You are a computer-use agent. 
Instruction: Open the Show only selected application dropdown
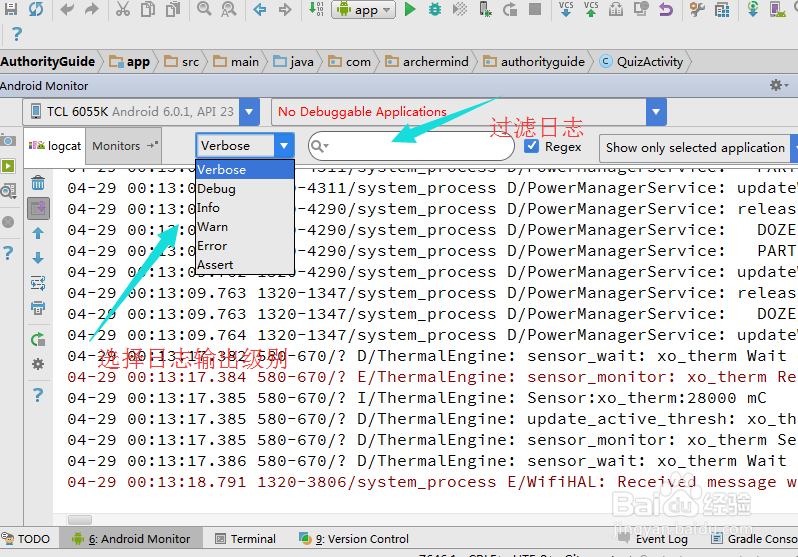[x=698, y=148]
